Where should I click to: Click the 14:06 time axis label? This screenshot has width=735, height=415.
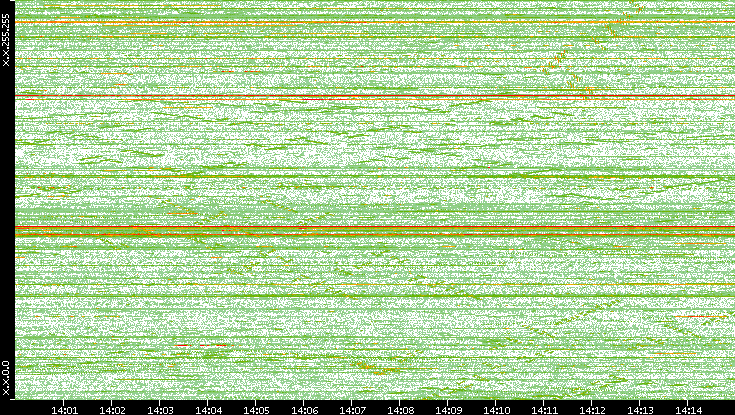pos(304,410)
